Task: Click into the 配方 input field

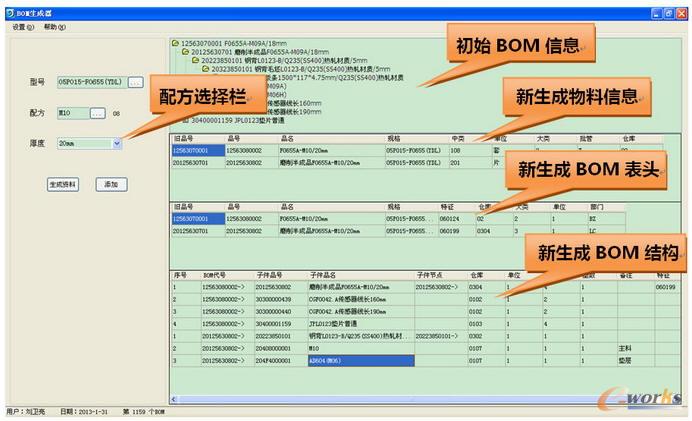Action: click(x=71, y=113)
